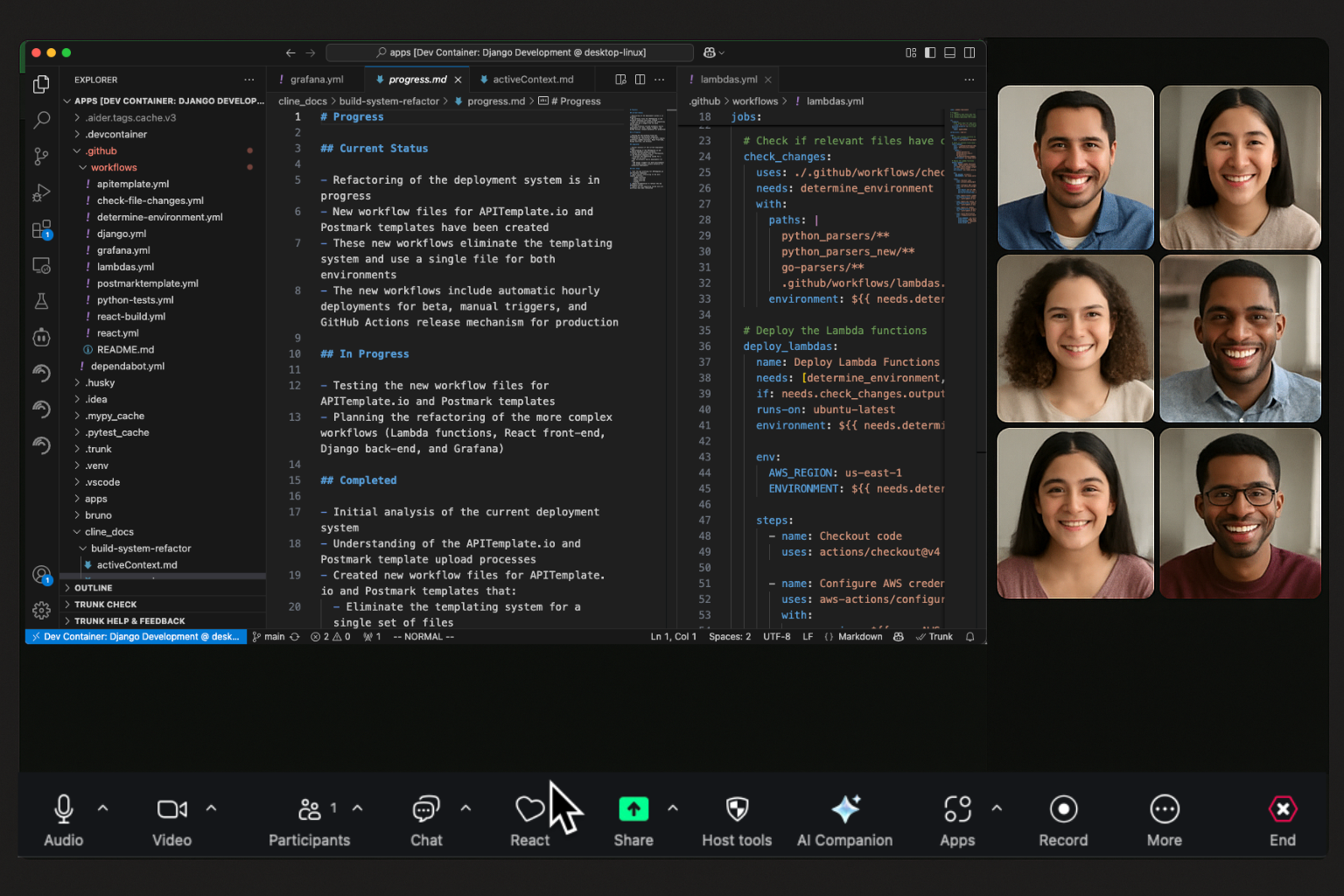Switch to the grafana.yml editor tab
Viewport: 1344px width, 896px height.
(317, 80)
